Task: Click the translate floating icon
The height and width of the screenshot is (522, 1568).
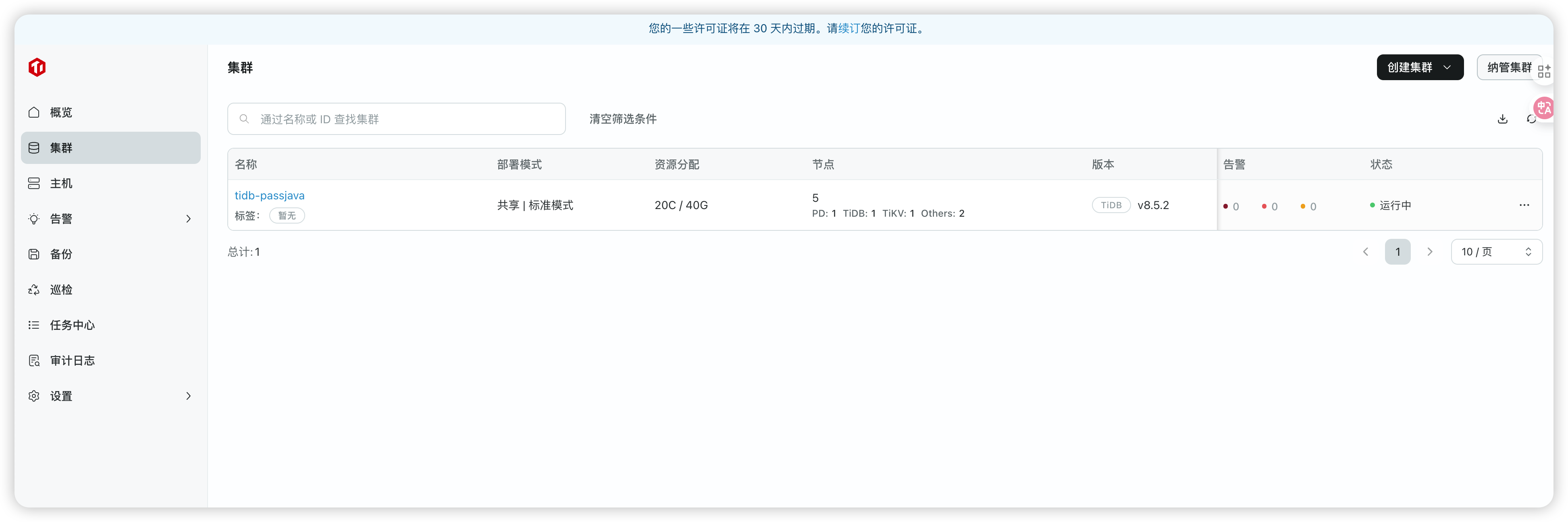Action: (1544, 108)
